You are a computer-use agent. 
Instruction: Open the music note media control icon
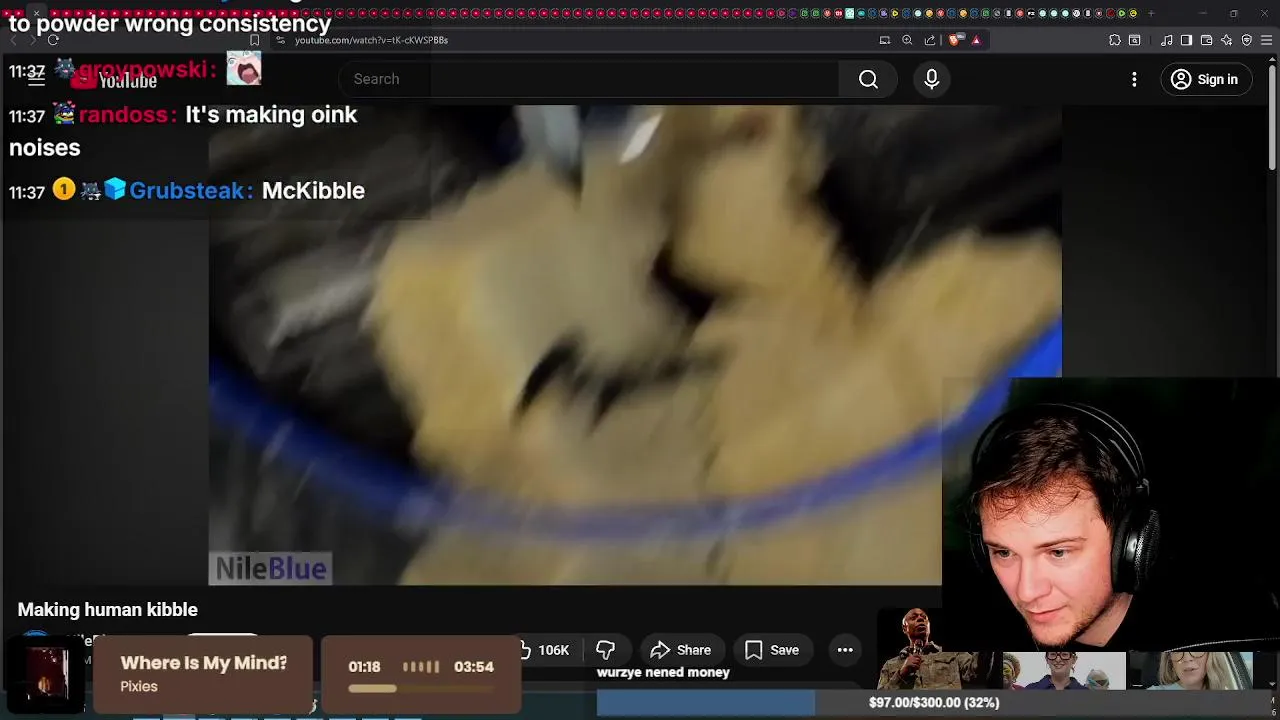[1167, 40]
